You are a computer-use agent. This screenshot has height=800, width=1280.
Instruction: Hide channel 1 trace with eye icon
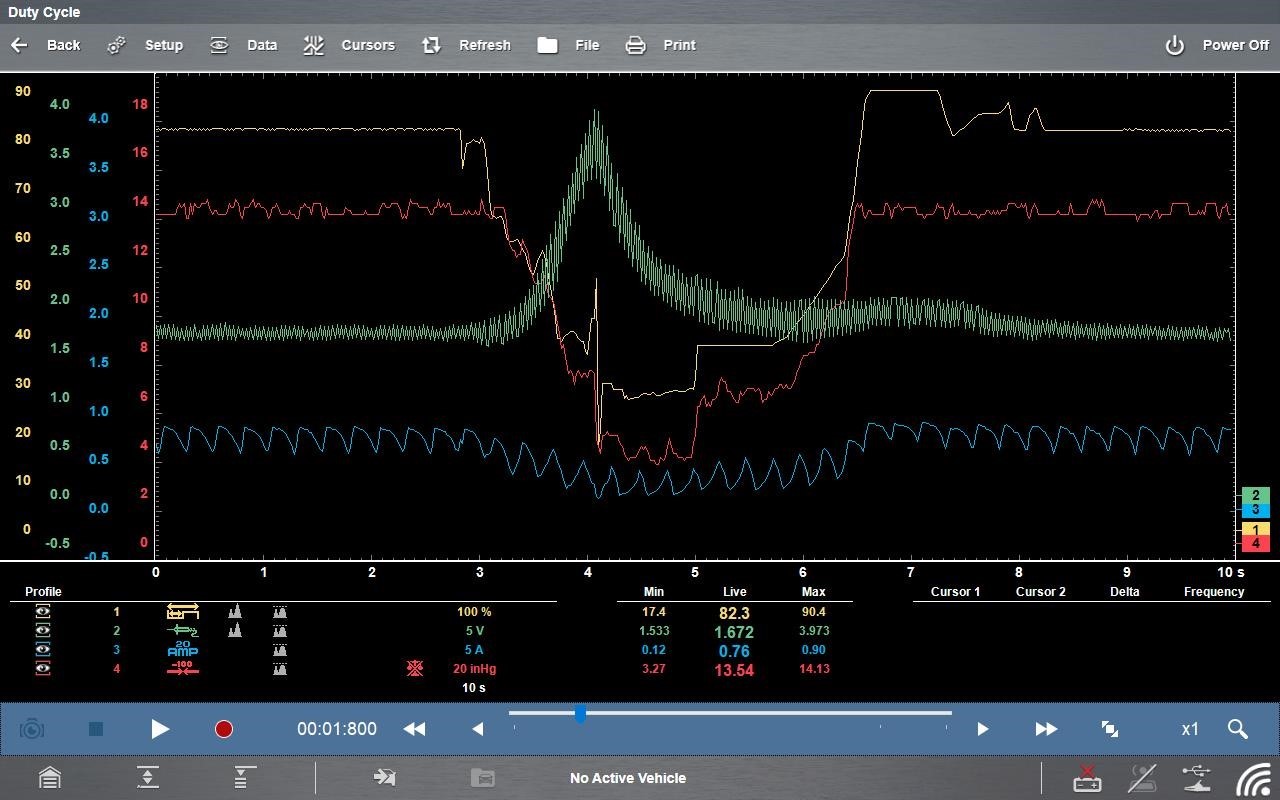coord(43,612)
